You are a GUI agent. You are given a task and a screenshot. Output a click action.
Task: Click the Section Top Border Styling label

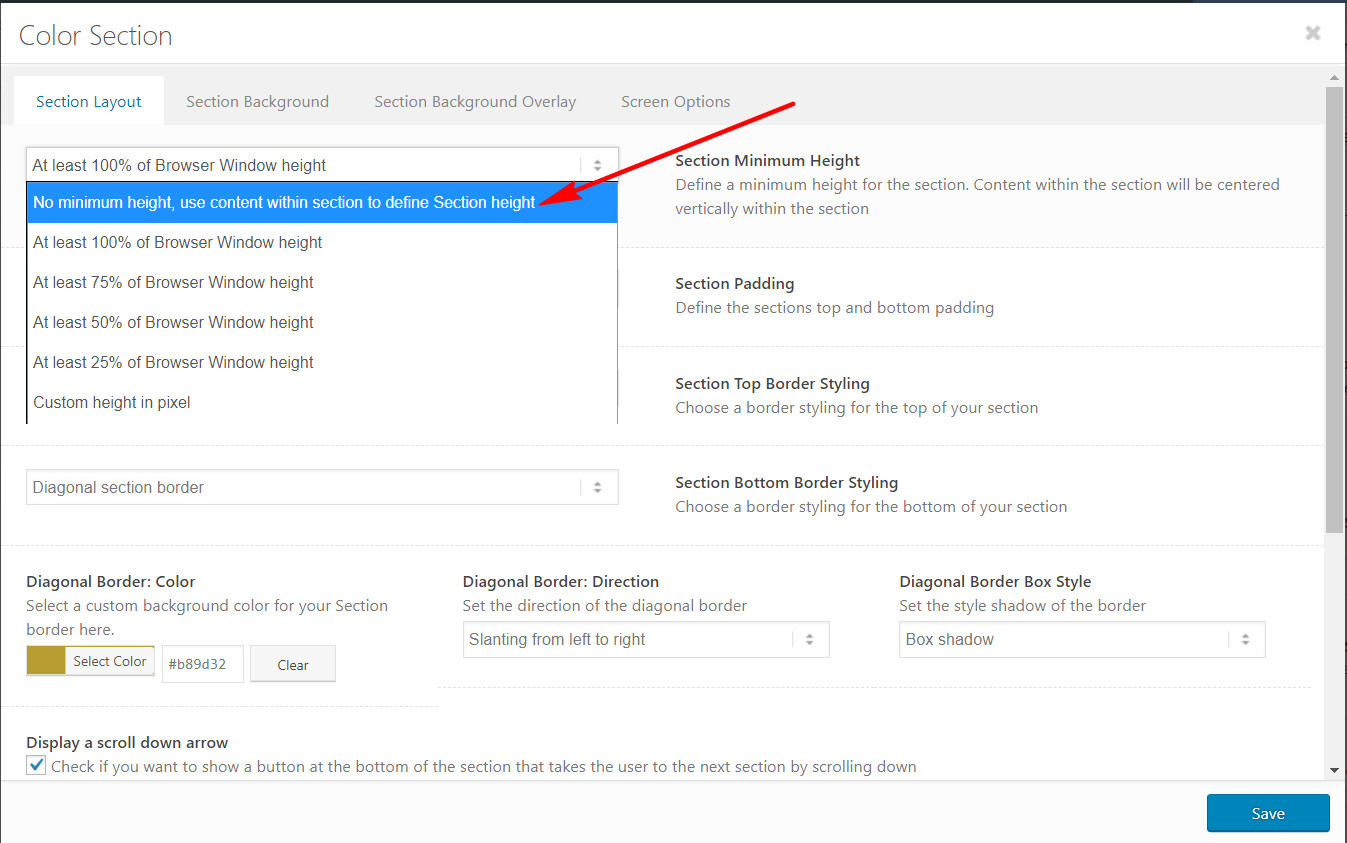[772, 383]
